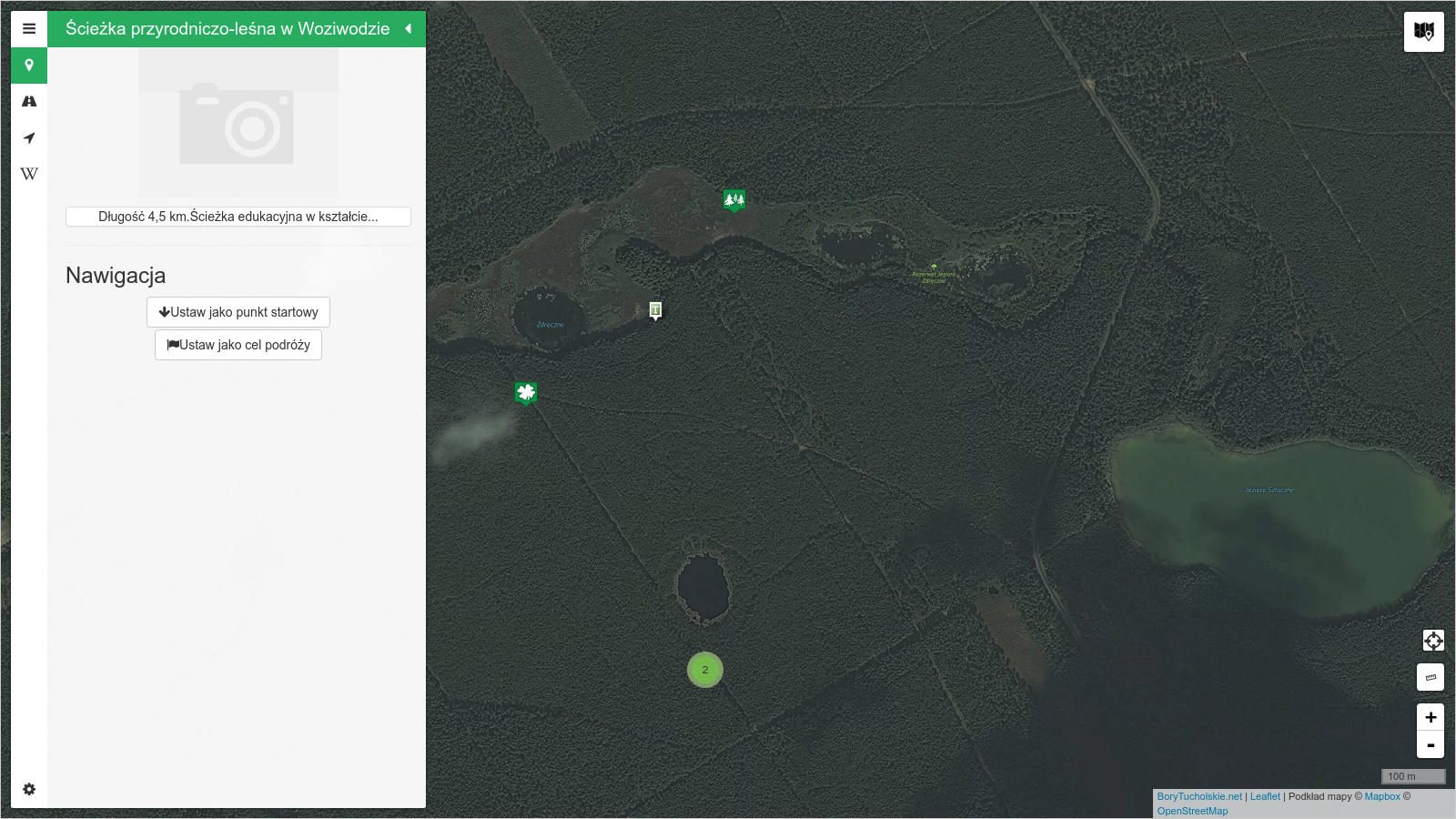Click the clover leaf map marker
This screenshot has width=1456, height=819.
526,392
